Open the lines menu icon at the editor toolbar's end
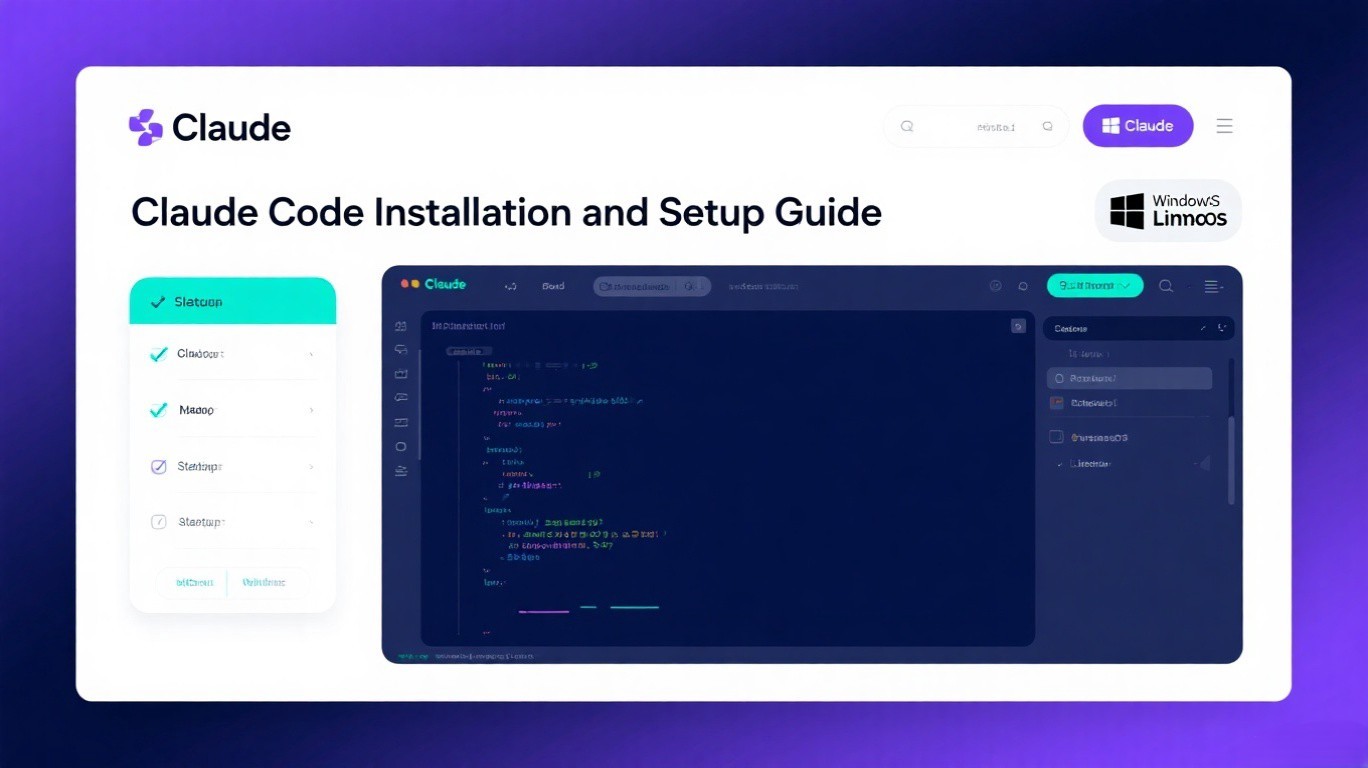 pos(1214,286)
